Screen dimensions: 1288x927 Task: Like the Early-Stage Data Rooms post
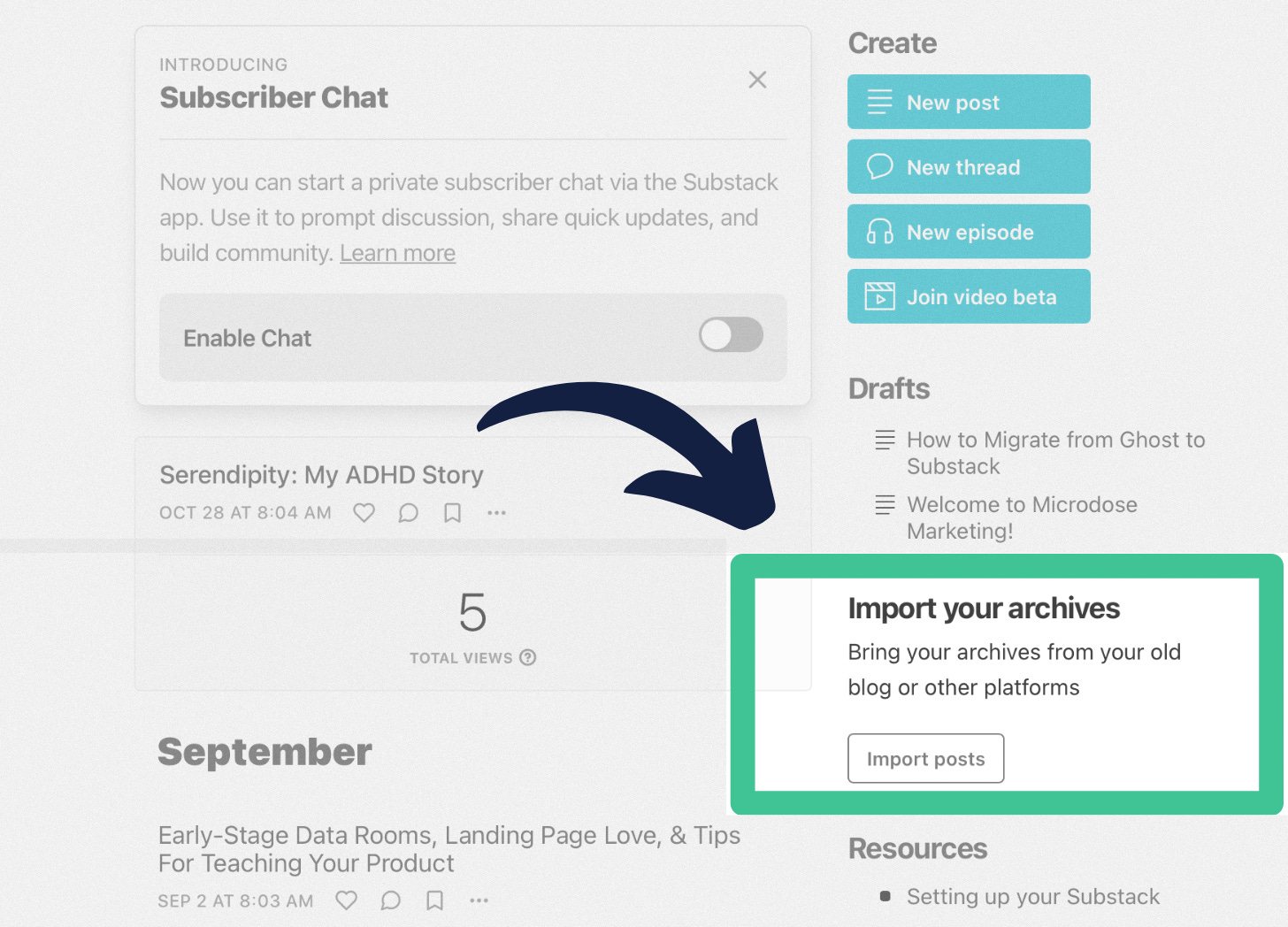(346, 900)
